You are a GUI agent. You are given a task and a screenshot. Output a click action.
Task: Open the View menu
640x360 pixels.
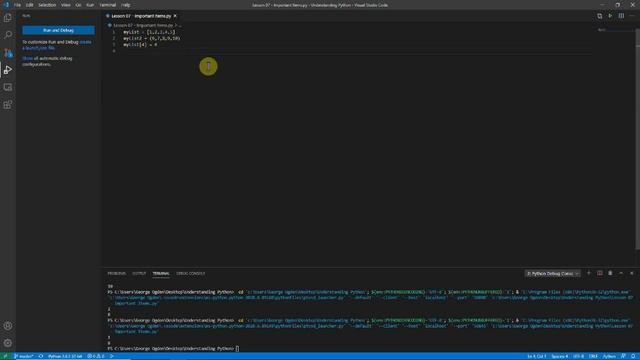(x=66, y=5)
